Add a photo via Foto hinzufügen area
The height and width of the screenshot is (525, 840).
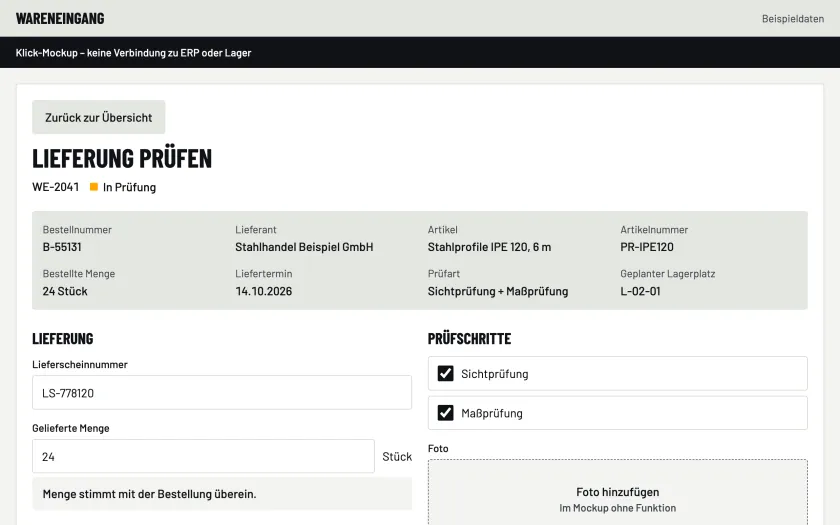(618, 492)
